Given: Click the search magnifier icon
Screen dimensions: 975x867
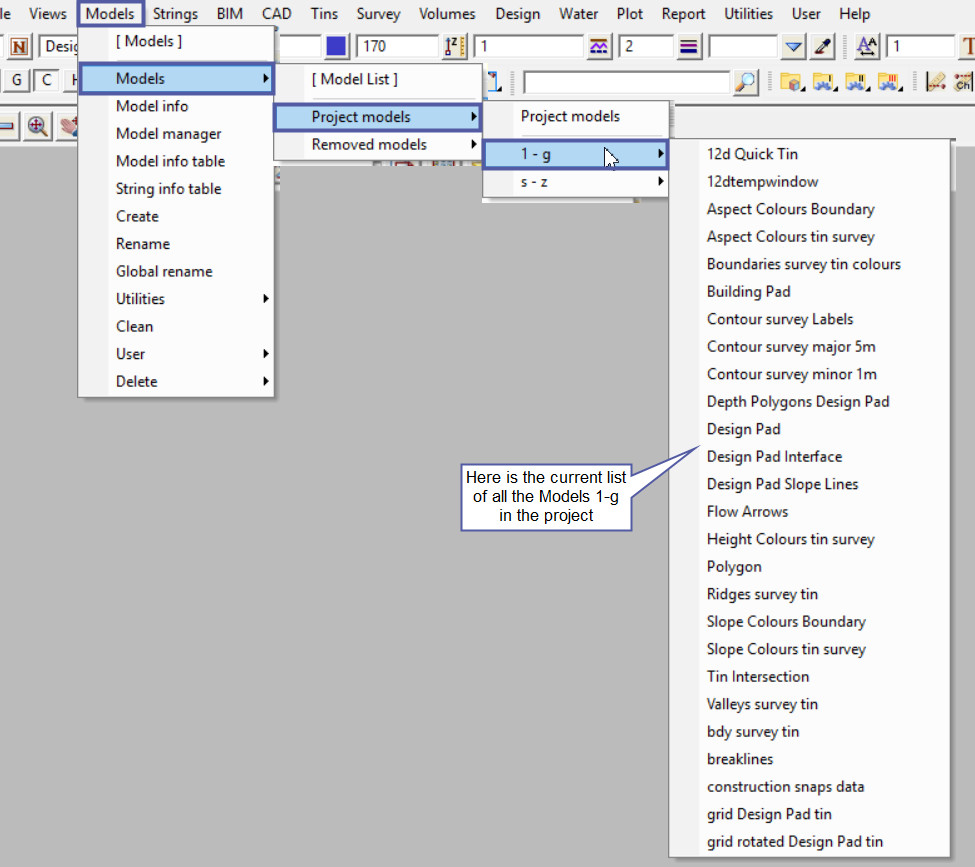Looking at the screenshot, I should pyautogui.click(x=746, y=81).
